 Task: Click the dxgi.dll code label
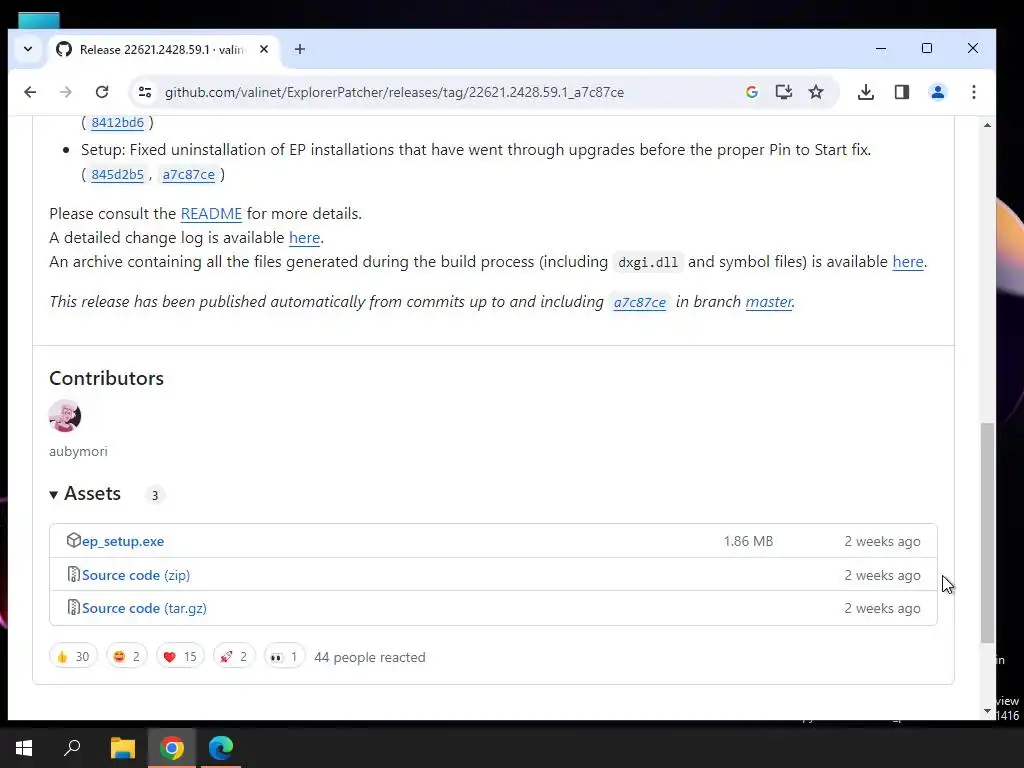click(648, 263)
